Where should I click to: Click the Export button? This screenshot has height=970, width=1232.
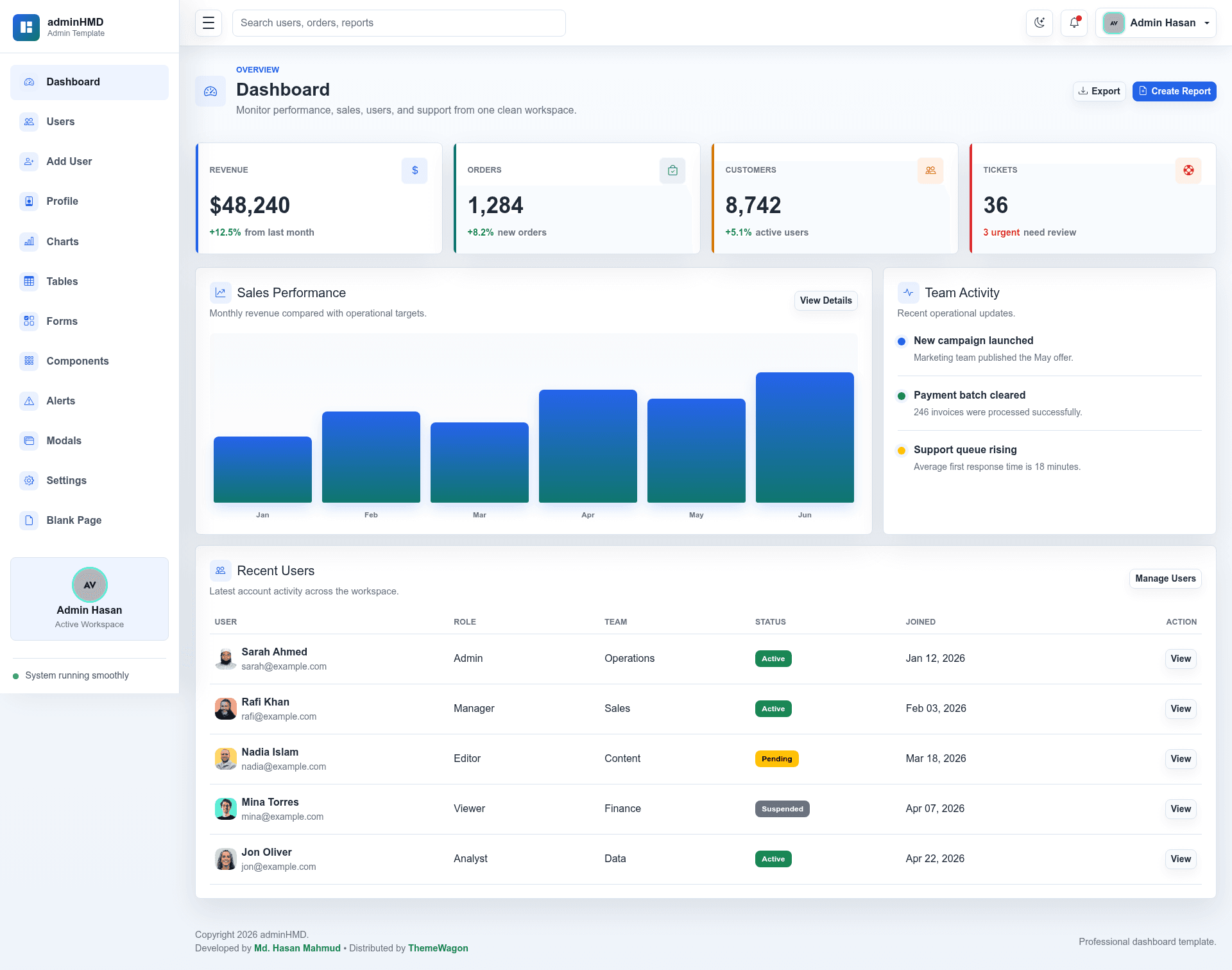click(1099, 91)
